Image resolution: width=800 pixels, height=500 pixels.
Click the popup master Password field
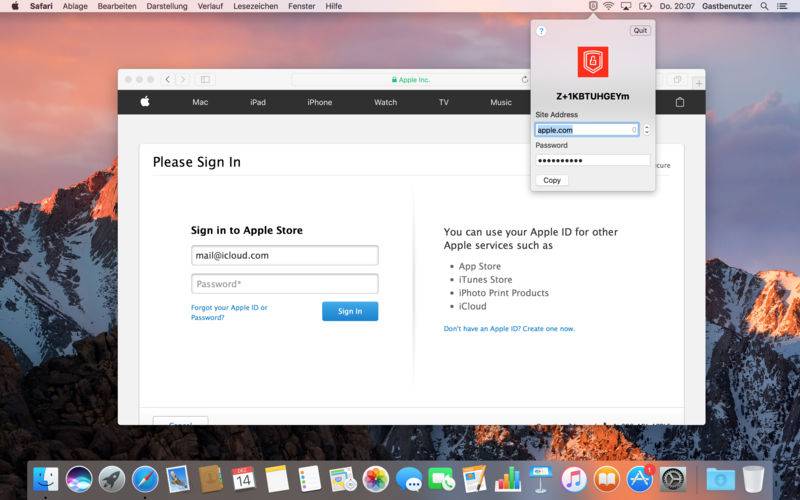pos(592,160)
